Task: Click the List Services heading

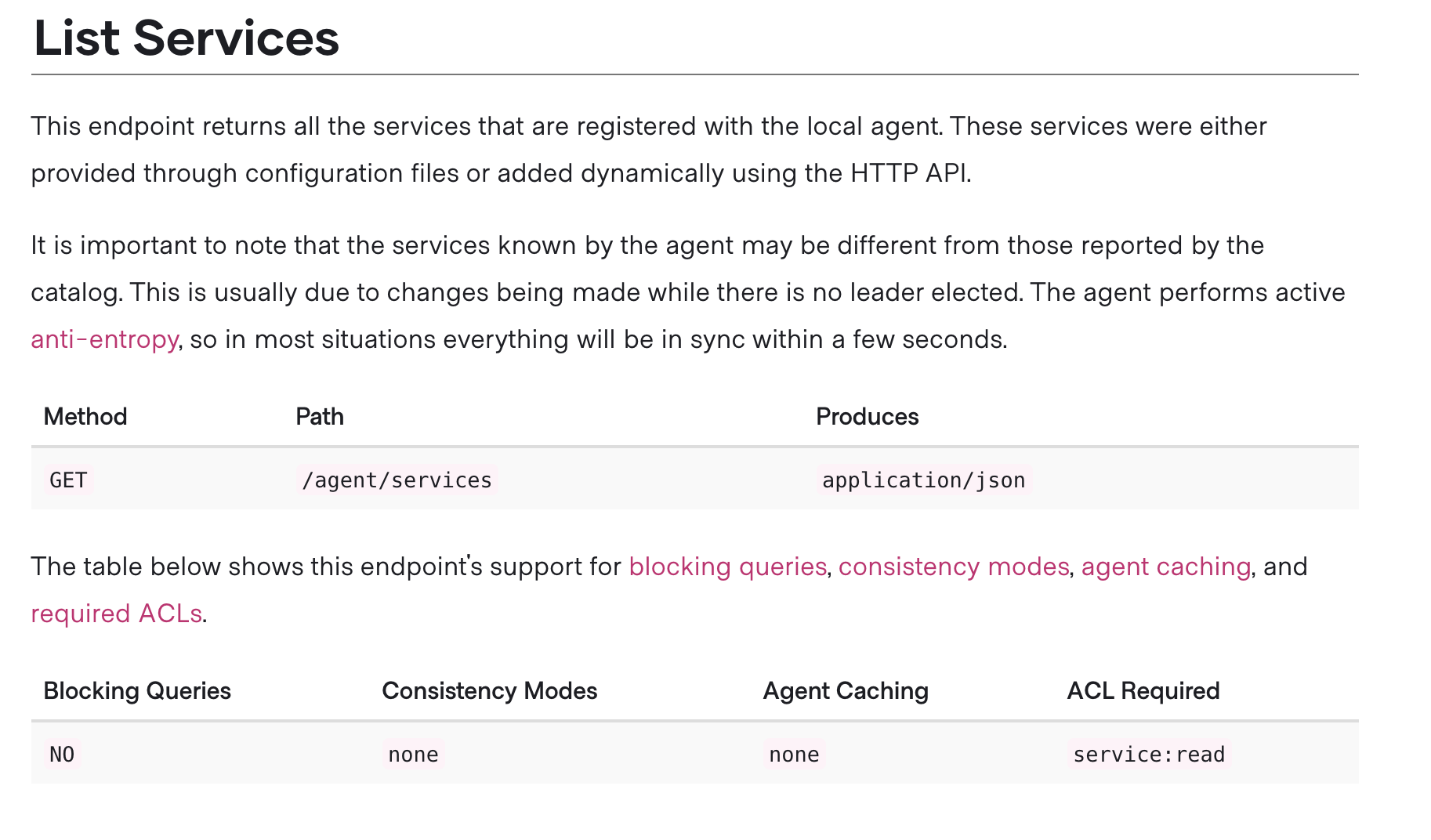Action: click(187, 38)
